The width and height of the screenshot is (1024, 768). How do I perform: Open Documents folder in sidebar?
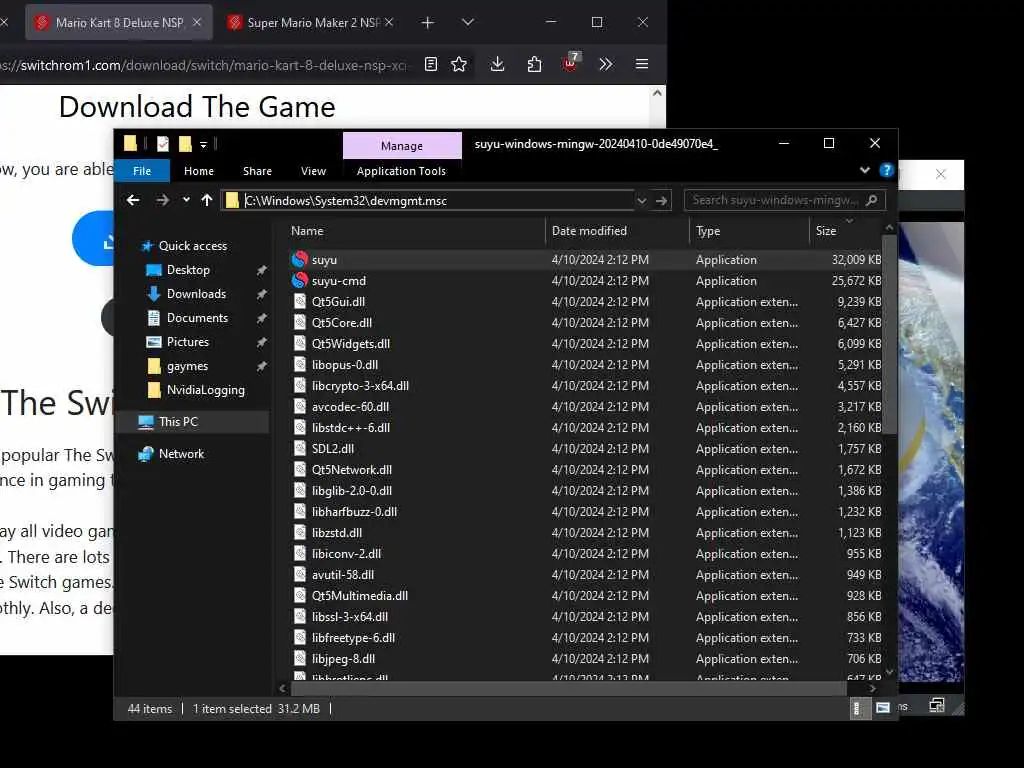[197, 318]
